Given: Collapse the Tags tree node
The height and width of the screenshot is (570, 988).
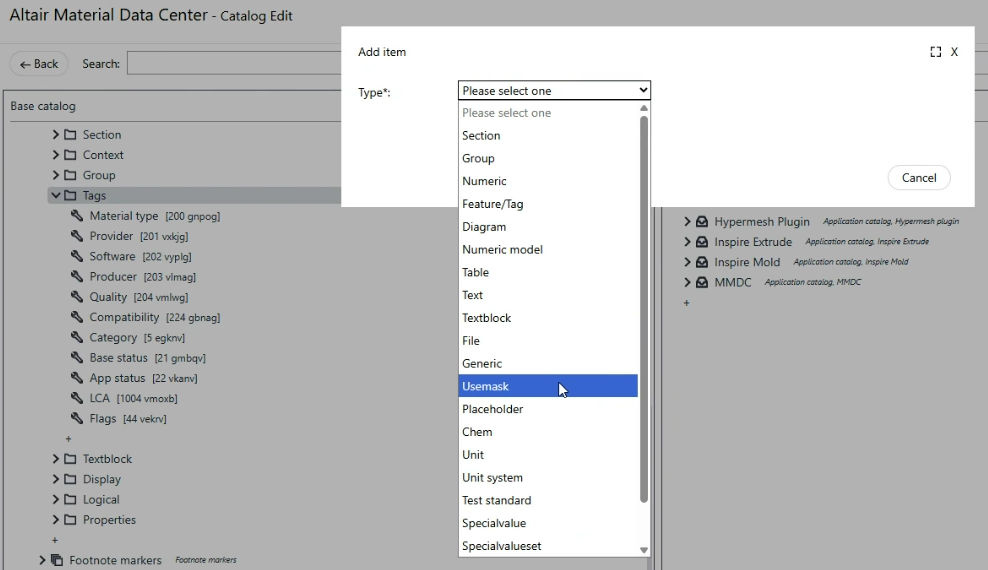Looking at the screenshot, I should [x=56, y=196].
